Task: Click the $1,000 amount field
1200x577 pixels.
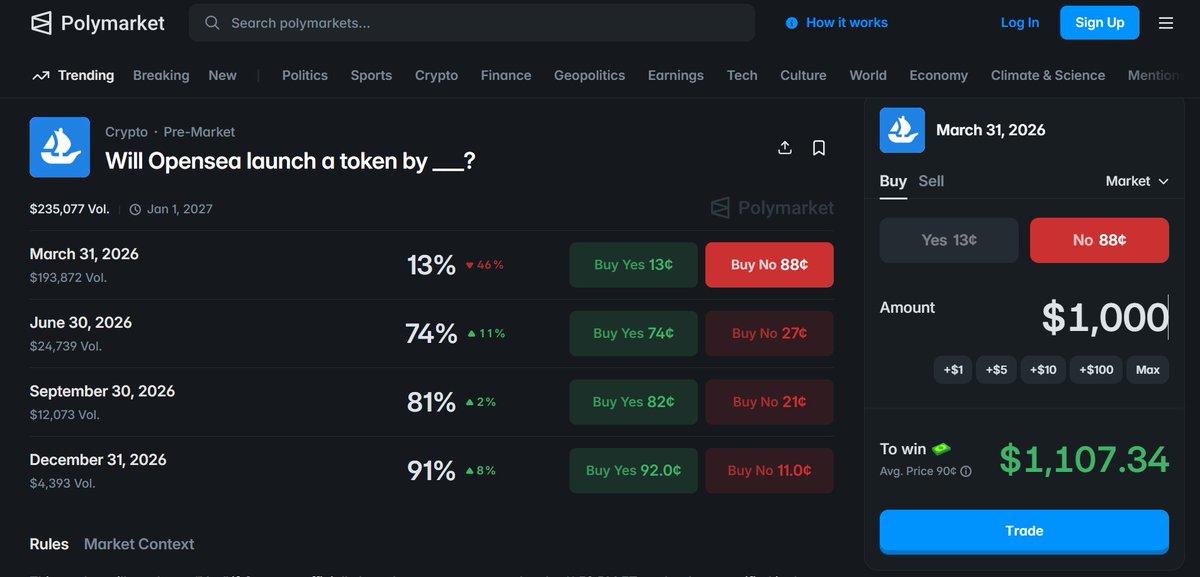Action: point(1105,318)
